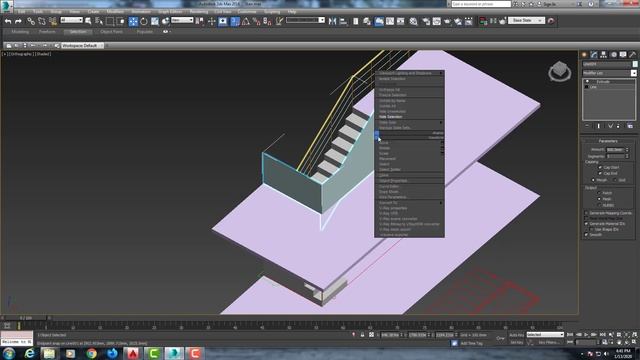
Task: Toggle the Window/Crossing selection icon
Action: [121, 21]
